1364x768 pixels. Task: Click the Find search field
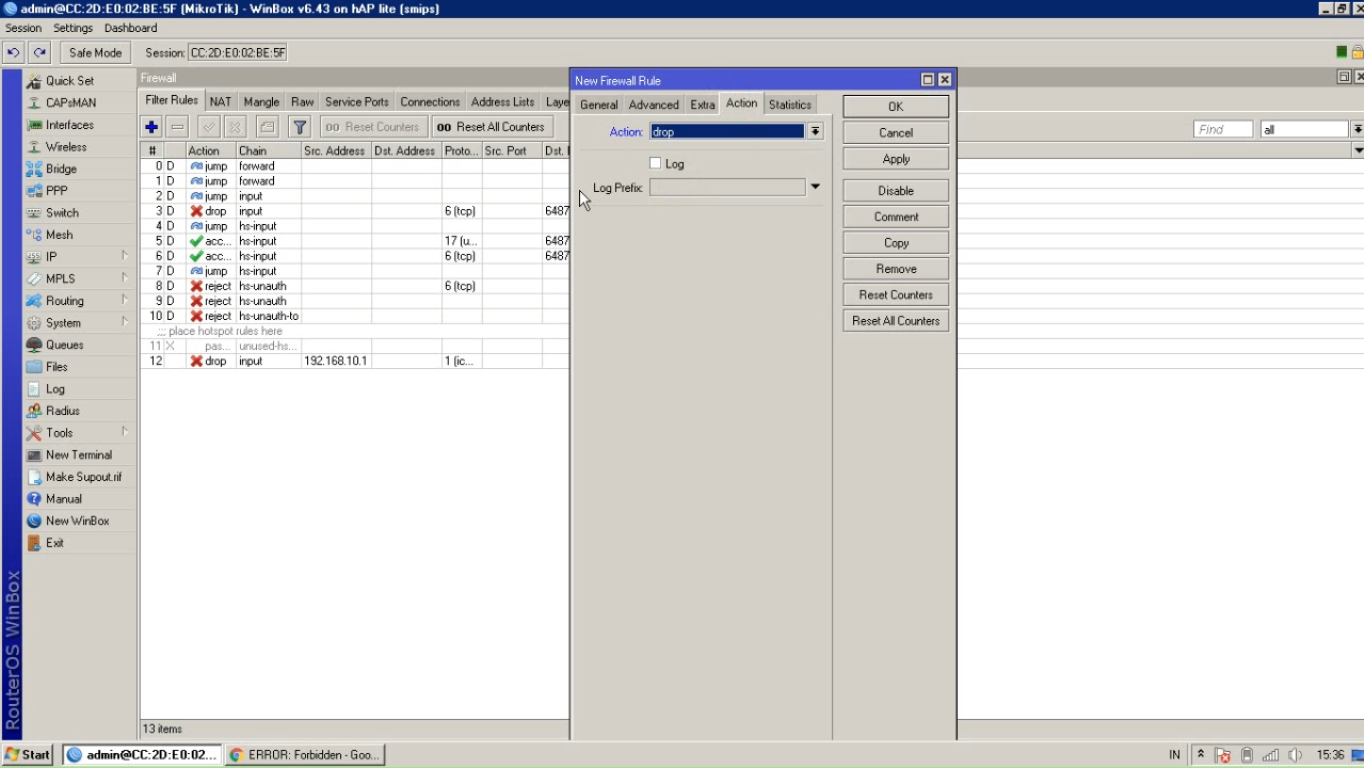[1223, 129]
